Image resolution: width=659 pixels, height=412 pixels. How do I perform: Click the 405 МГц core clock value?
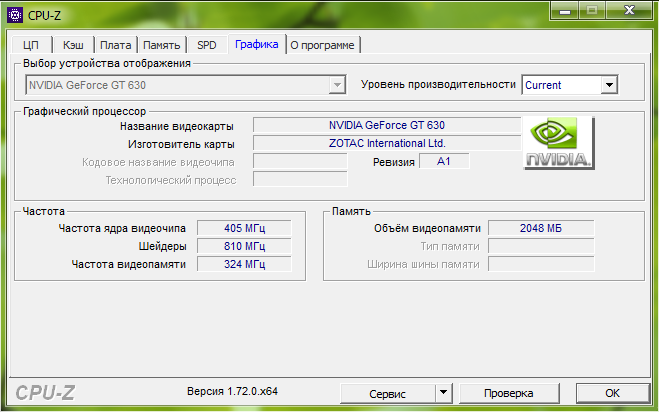point(244,228)
